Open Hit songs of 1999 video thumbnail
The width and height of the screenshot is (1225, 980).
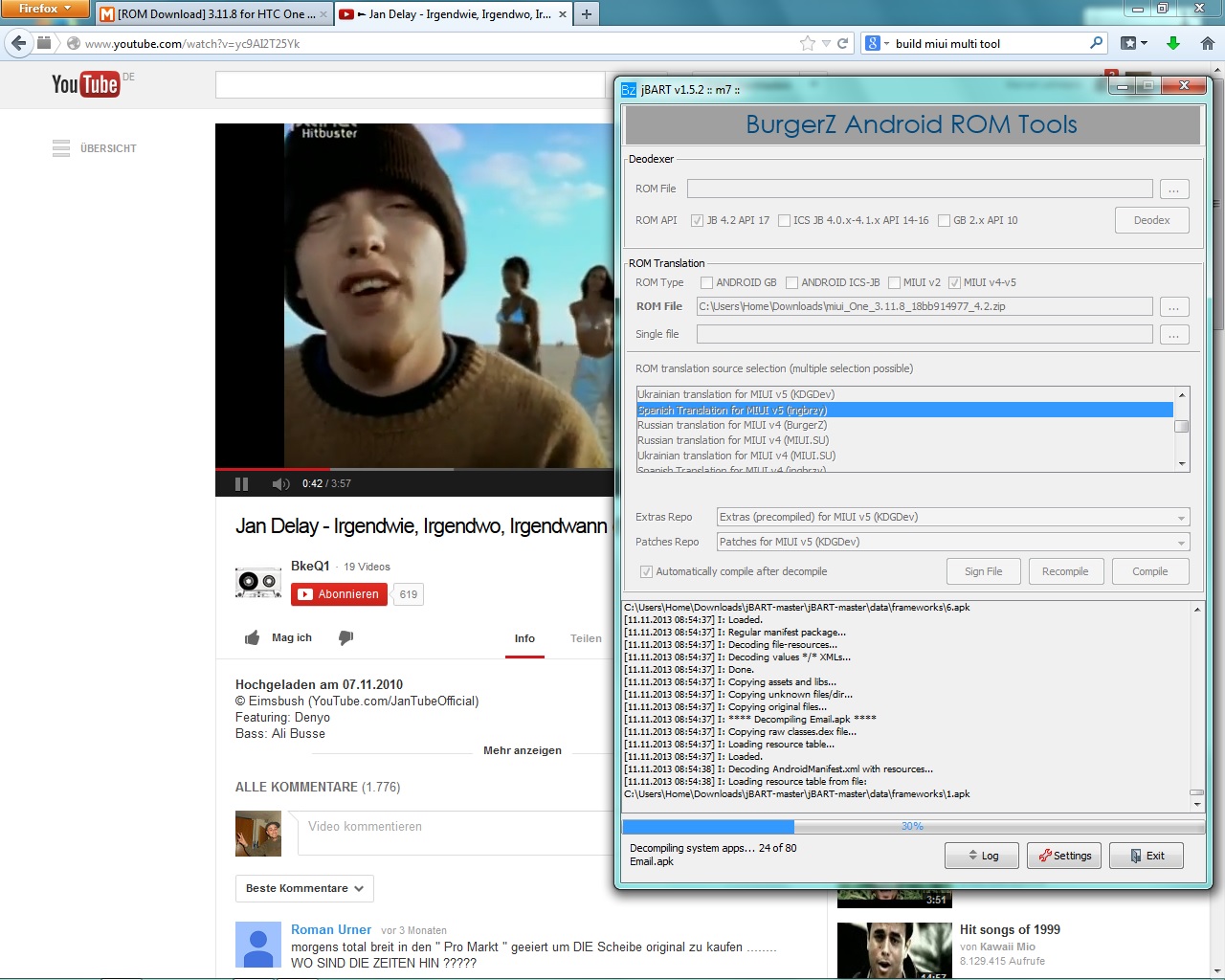pyautogui.click(x=895, y=950)
